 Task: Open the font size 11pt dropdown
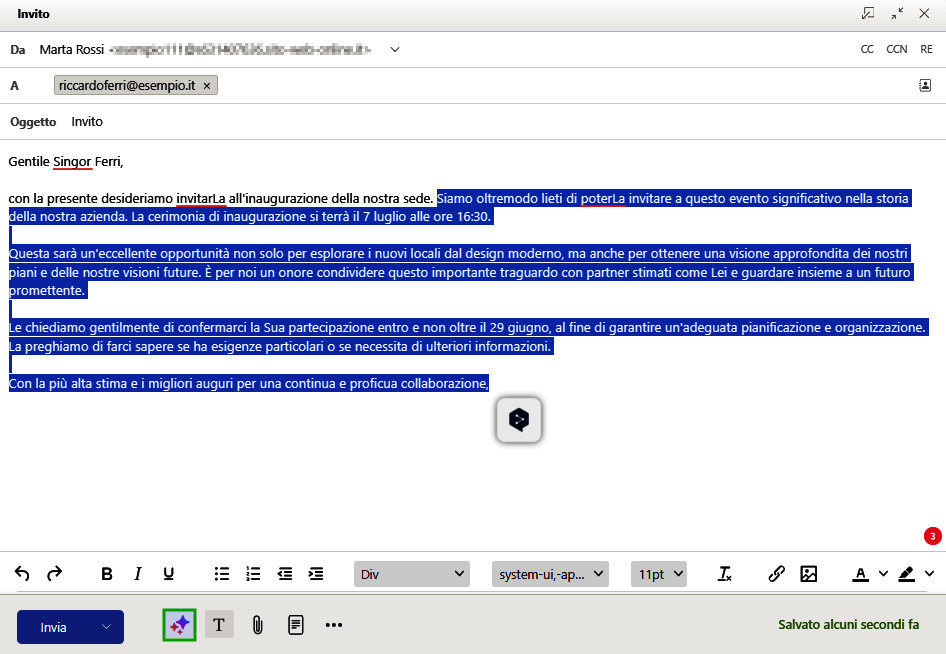tap(659, 574)
